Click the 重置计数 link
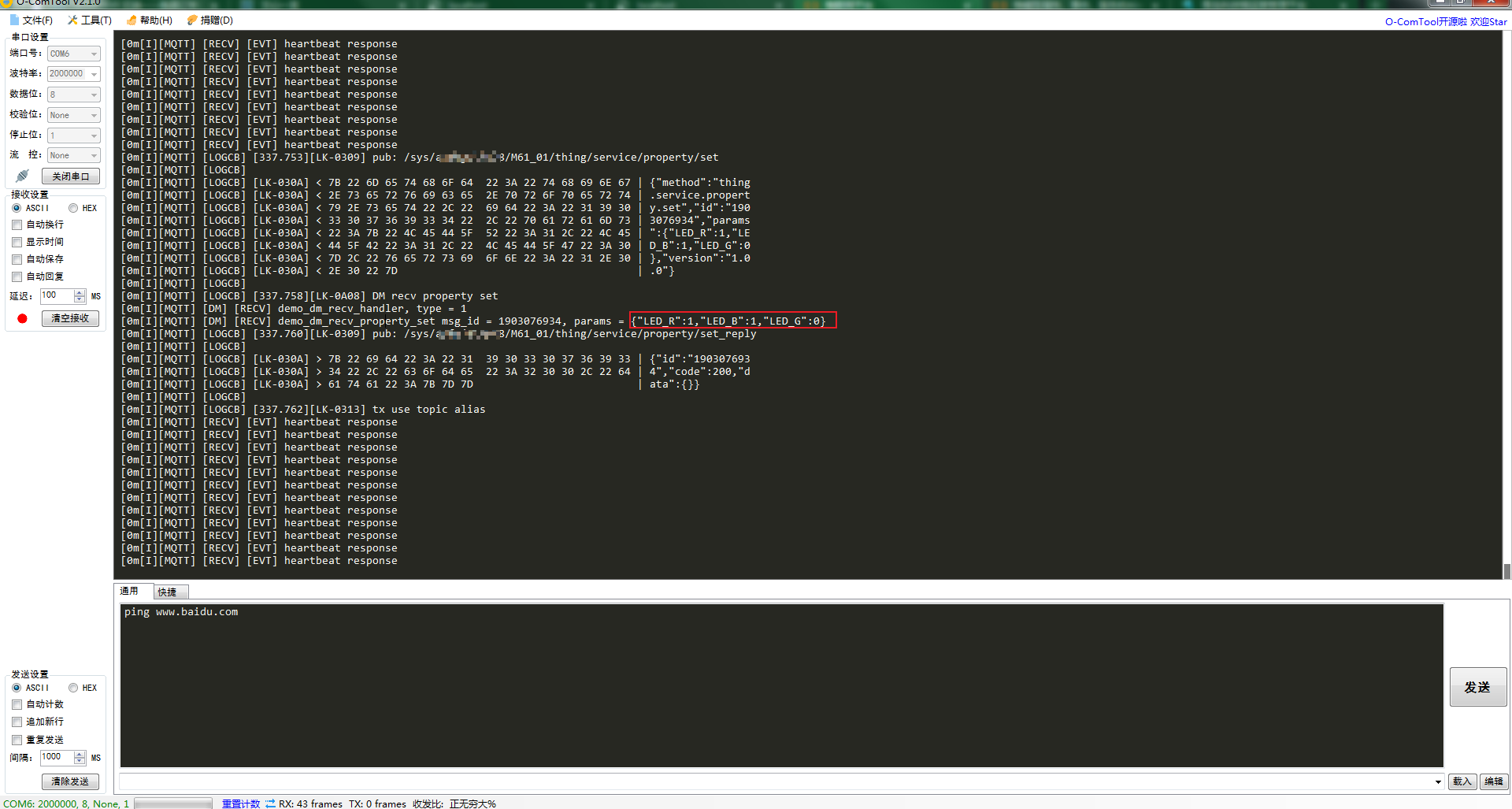This screenshot has height=809, width=1512. tap(241, 803)
